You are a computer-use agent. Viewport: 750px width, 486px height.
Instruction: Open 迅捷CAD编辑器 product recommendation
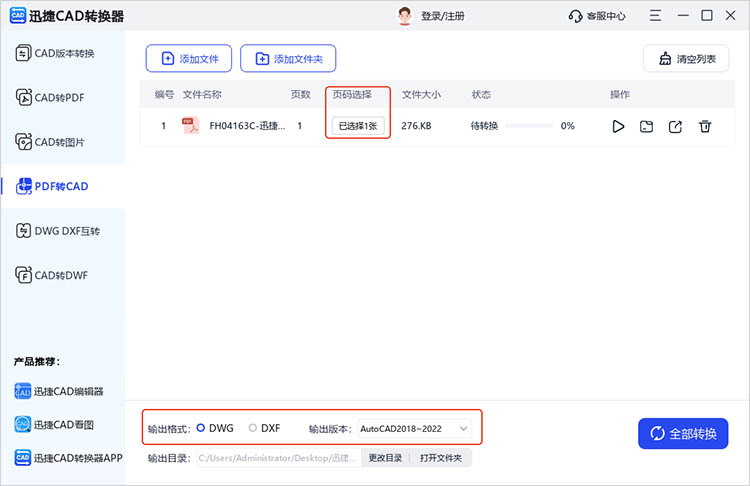coord(66,391)
